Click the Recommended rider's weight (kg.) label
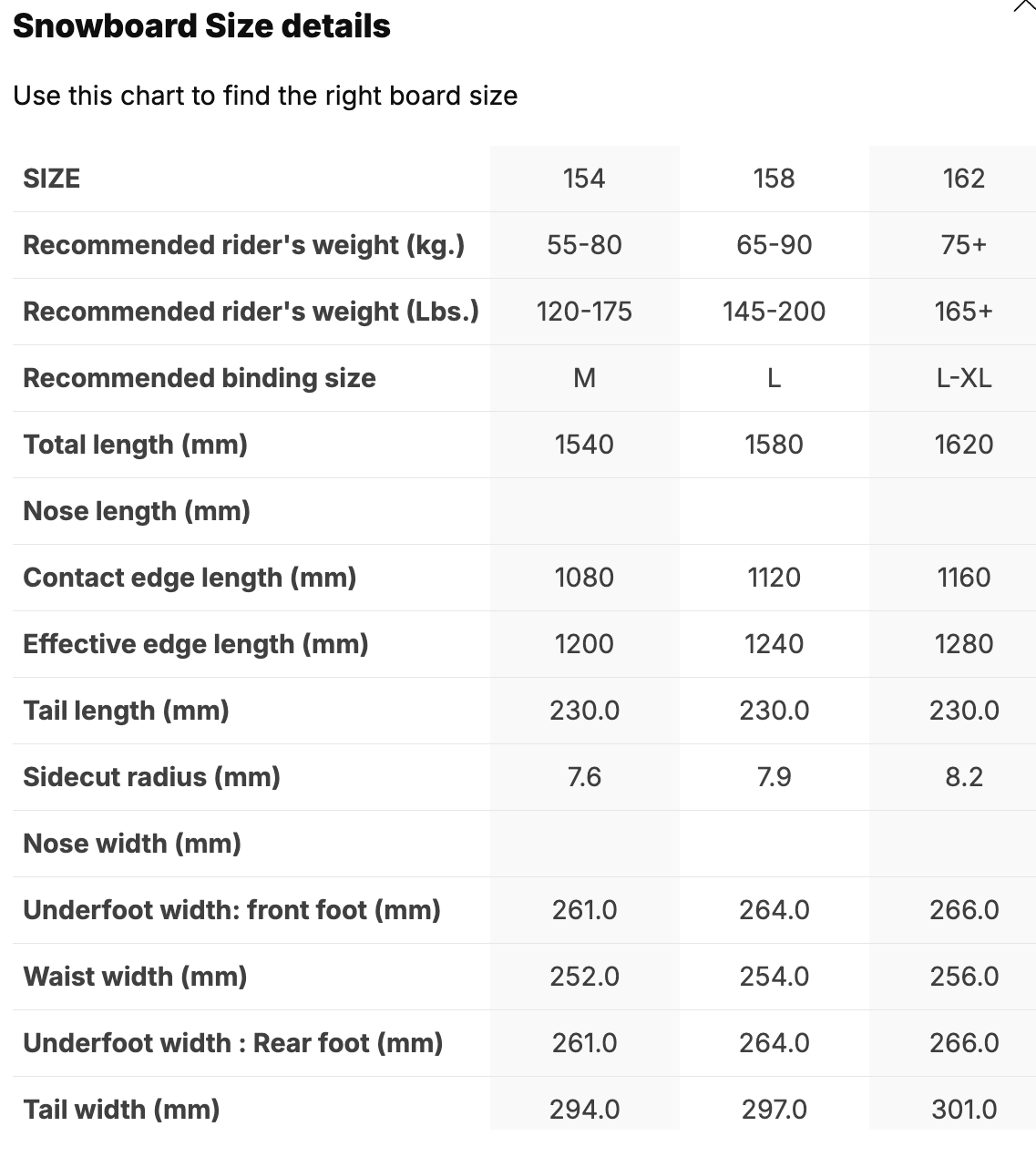Viewport: 1036px width, 1157px height. 243,245
